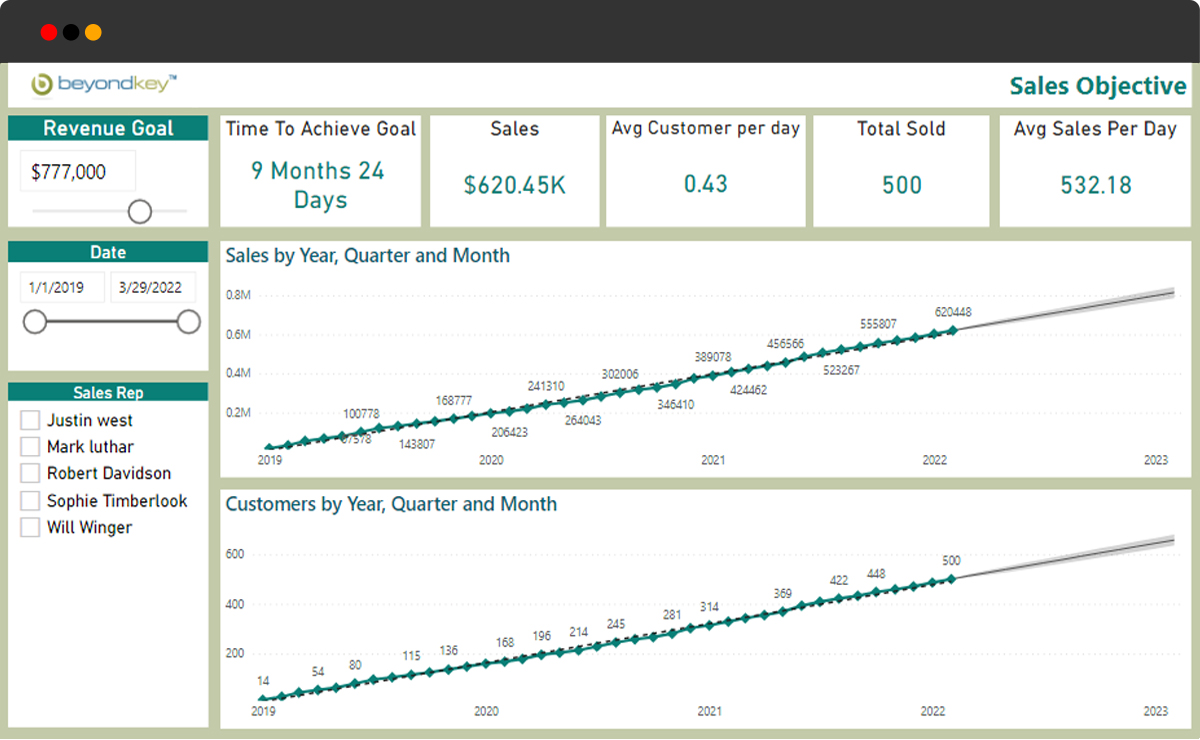Click the left handle of the date slider

pos(36,322)
